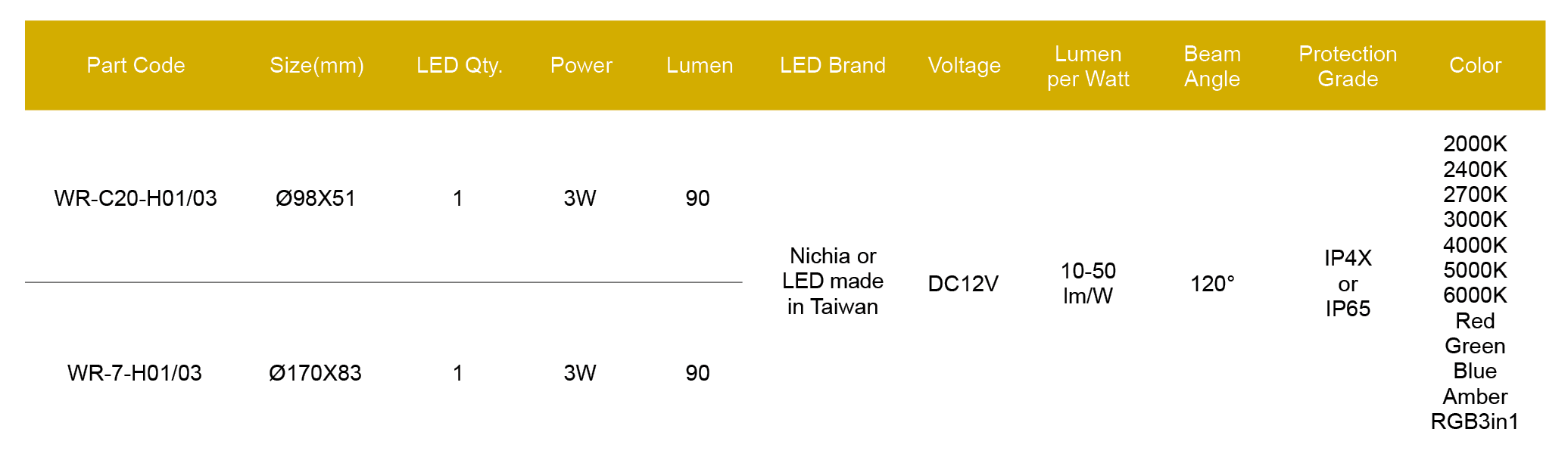Click the Ø98X51 size cell
1568x457 pixels.
pyautogui.click(x=315, y=198)
